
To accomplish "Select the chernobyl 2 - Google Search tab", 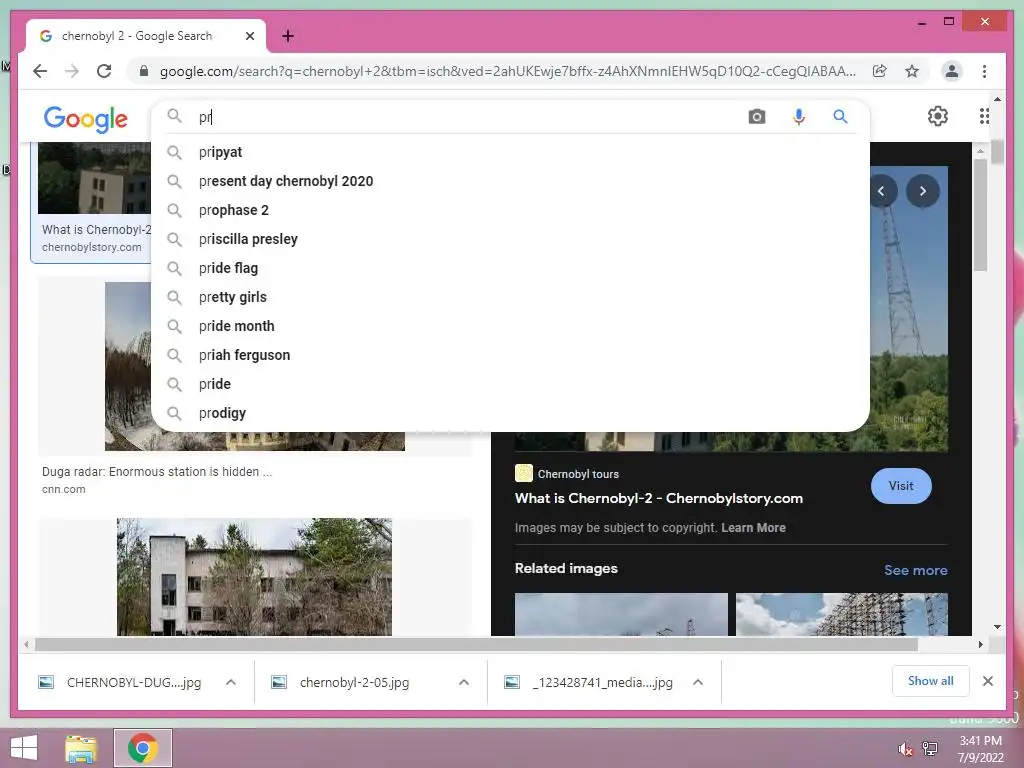I will [x=146, y=36].
